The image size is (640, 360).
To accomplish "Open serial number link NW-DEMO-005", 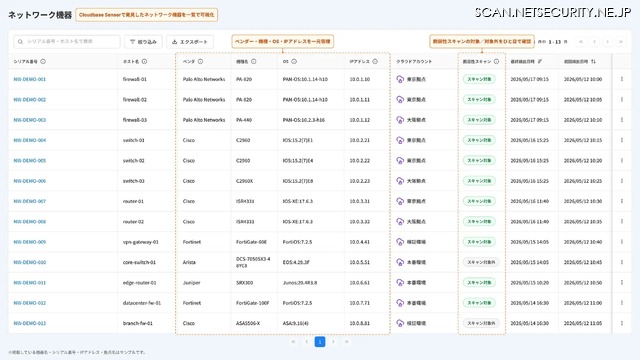I will pyautogui.click(x=30, y=160).
